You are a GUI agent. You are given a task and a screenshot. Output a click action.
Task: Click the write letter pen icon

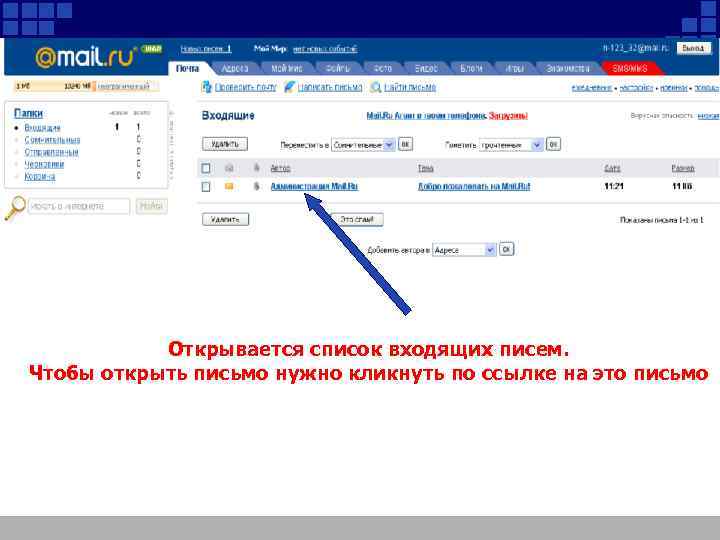(289, 87)
